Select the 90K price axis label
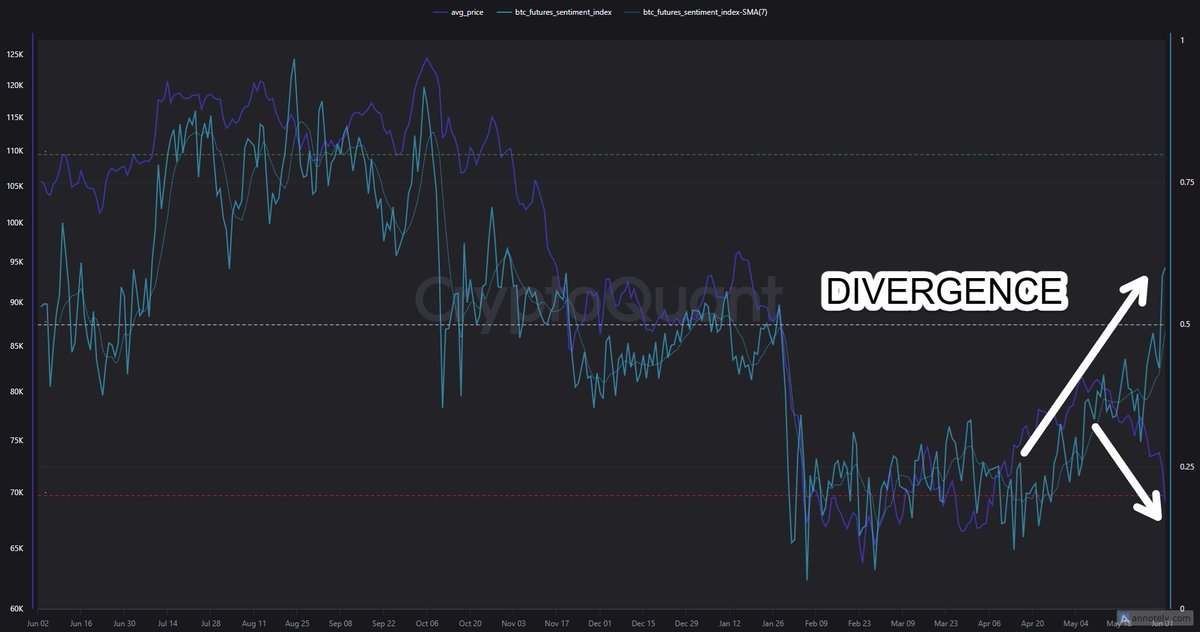The image size is (1200, 632). pos(16,303)
